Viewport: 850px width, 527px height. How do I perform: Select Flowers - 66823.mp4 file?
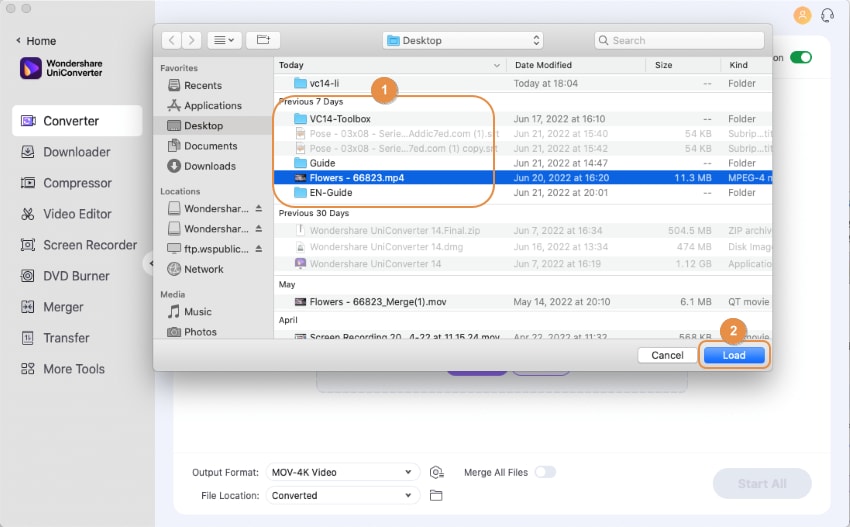523,178
